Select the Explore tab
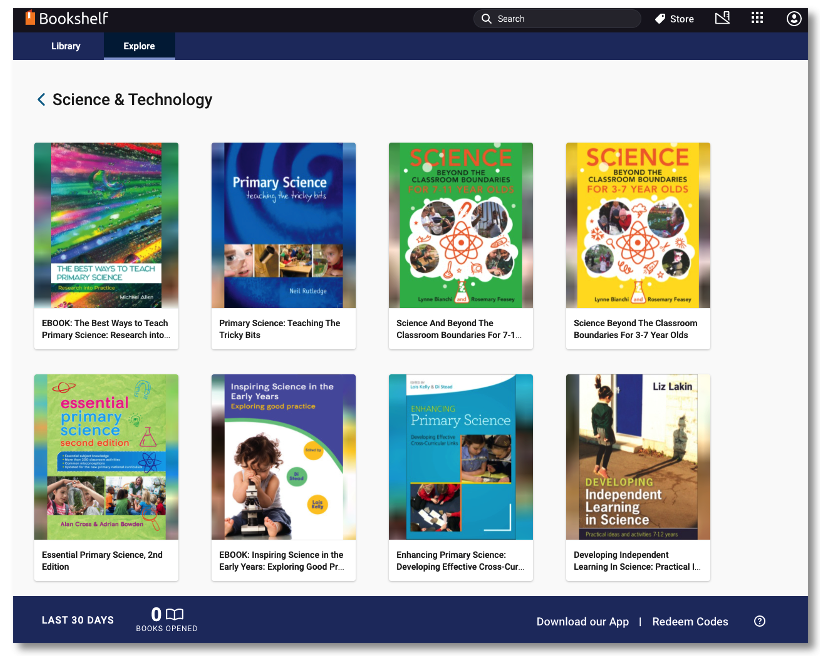Image resolution: width=820 pixels, height=656 pixels. coord(139,46)
